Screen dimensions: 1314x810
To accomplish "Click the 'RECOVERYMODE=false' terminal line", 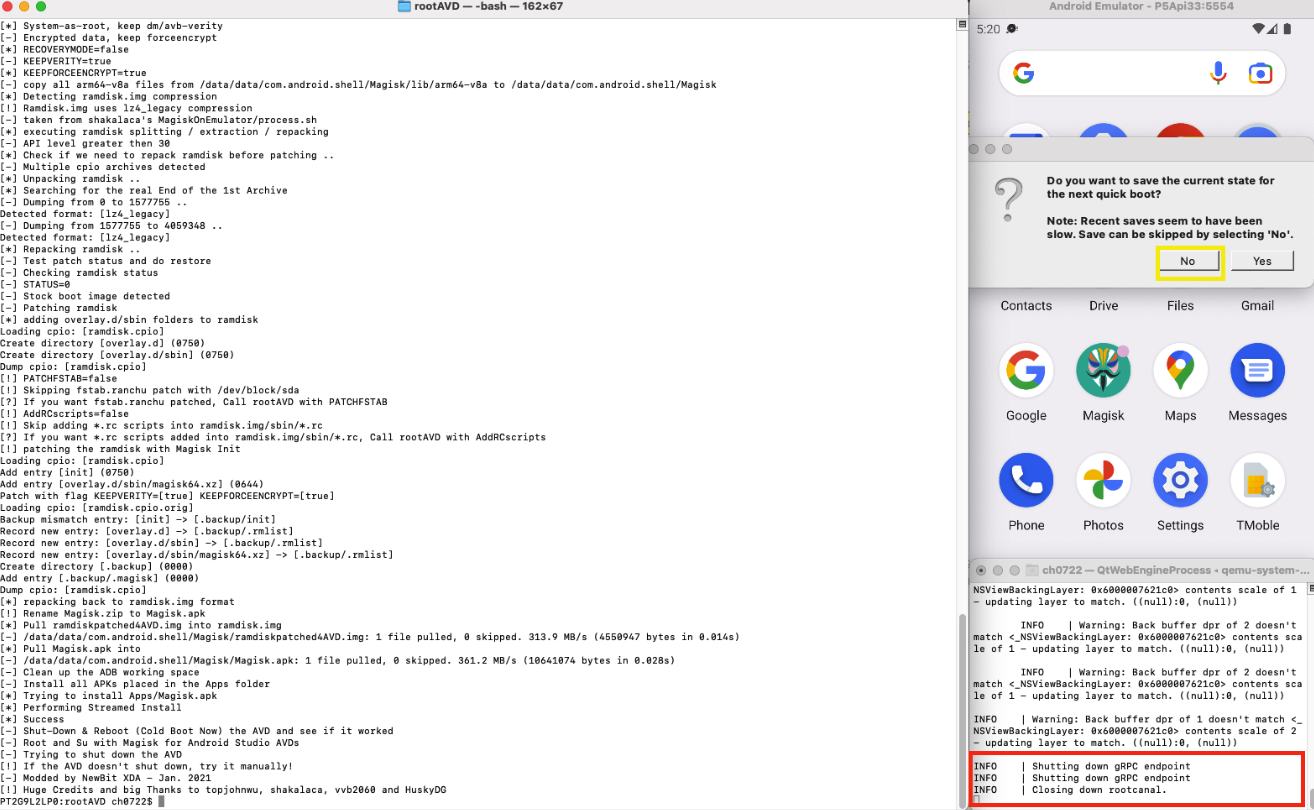I will (65, 49).
